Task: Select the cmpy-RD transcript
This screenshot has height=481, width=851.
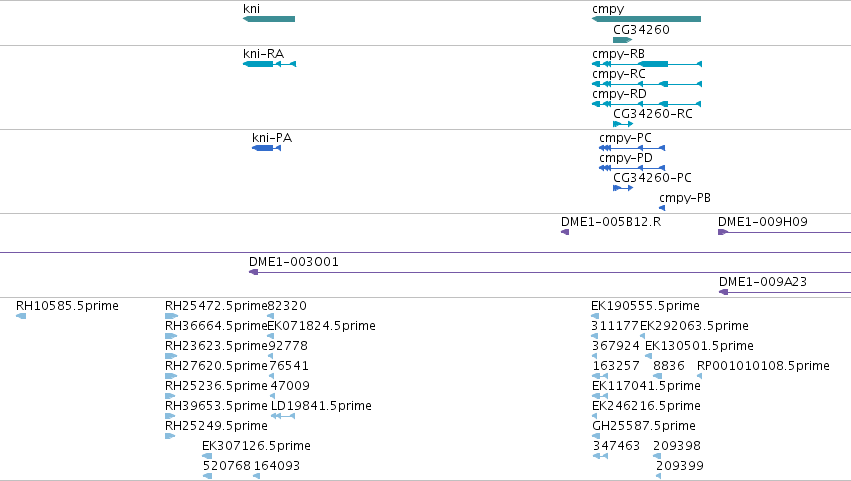Action: 646,104
